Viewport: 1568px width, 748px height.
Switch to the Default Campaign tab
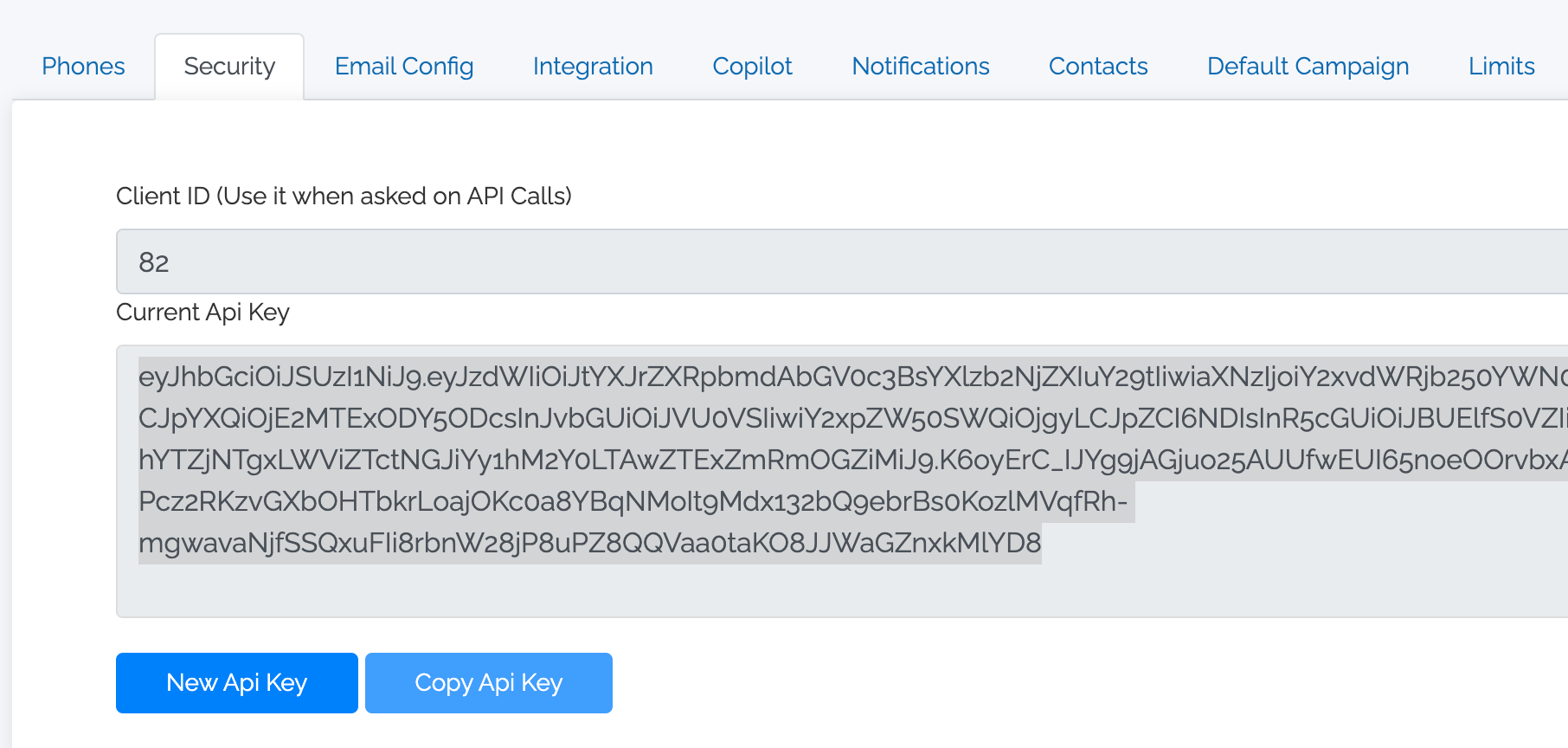1307,66
